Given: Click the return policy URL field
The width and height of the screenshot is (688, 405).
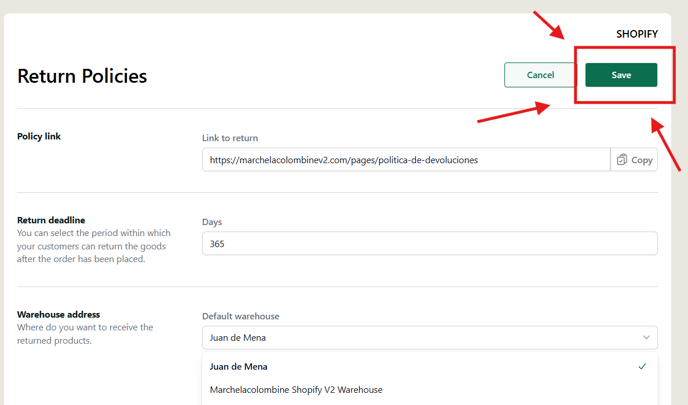Looking at the screenshot, I should coord(406,160).
